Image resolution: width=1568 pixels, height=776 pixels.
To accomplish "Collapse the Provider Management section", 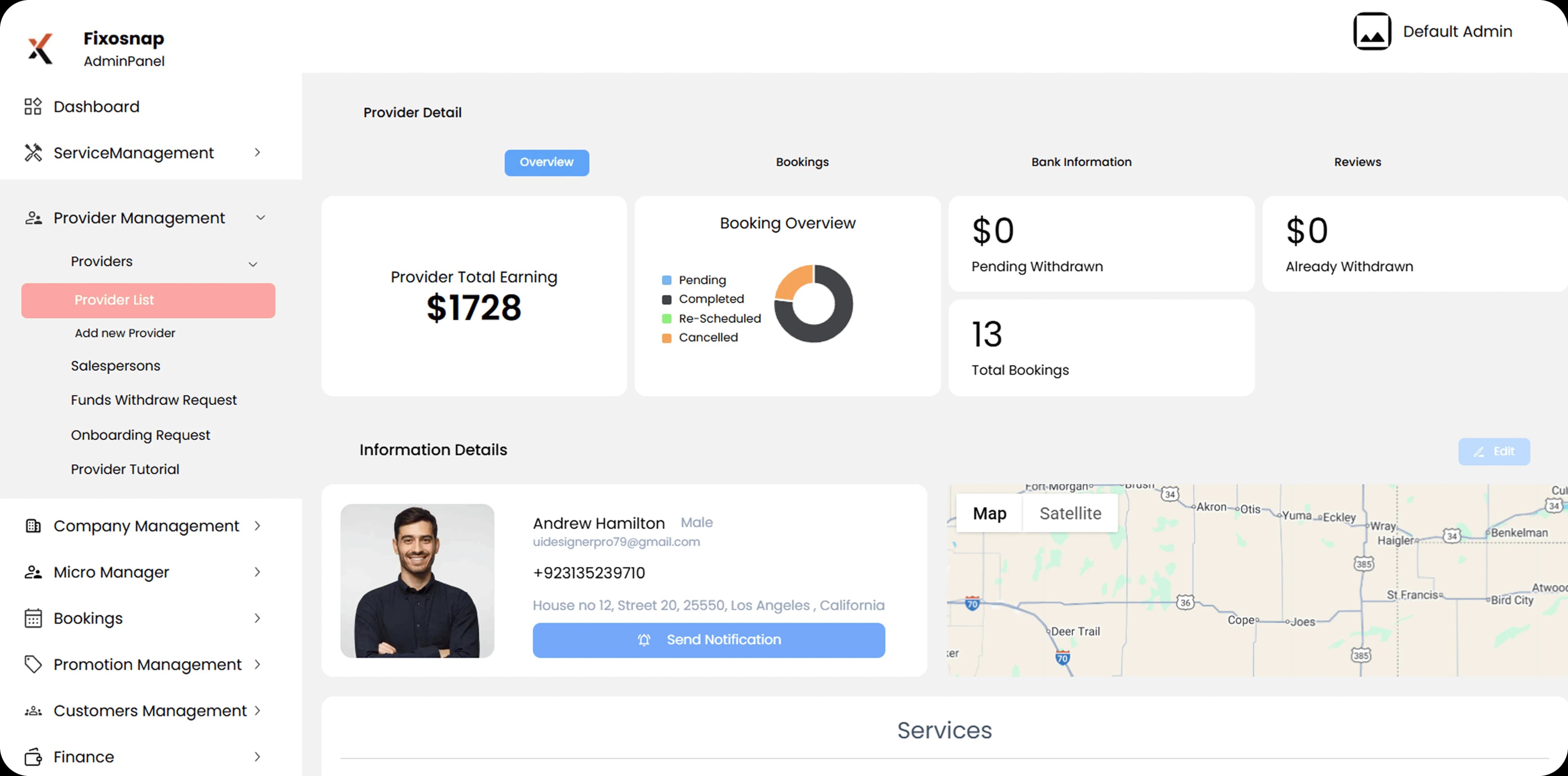I will [261, 217].
